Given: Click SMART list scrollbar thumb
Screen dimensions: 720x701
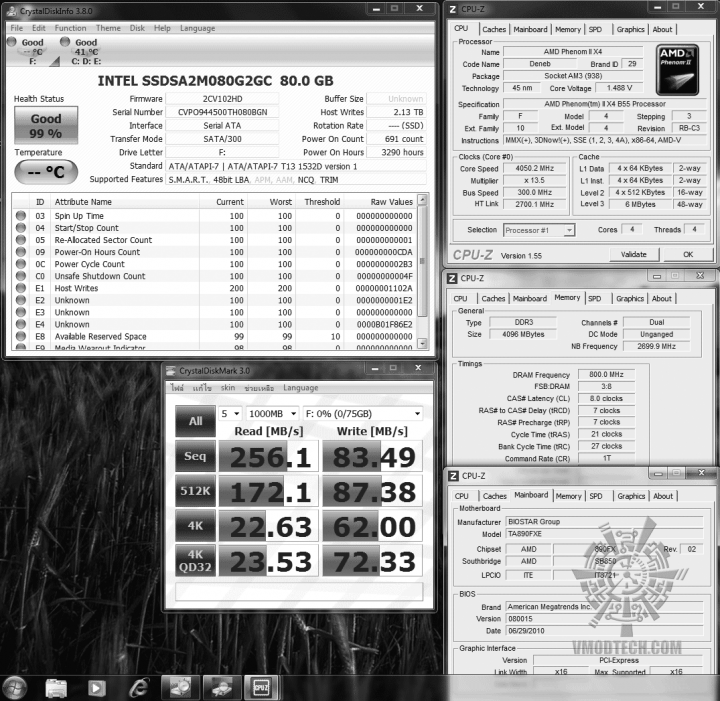Looking at the screenshot, I should 422,261.
